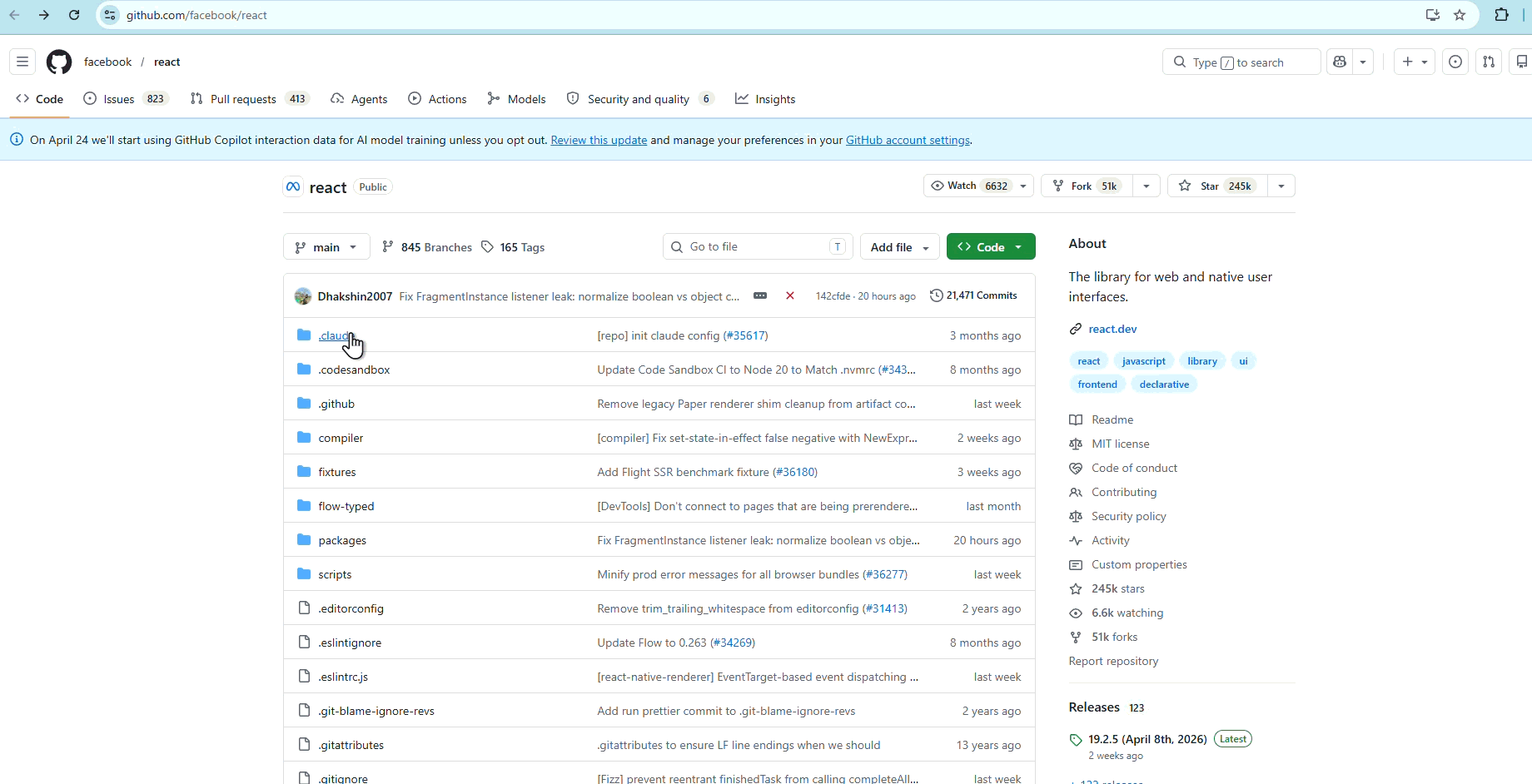This screenshot has width=1532, height=784.
Task: Open the global navigation hamburger menu
Action: click(x=22, y=62)
